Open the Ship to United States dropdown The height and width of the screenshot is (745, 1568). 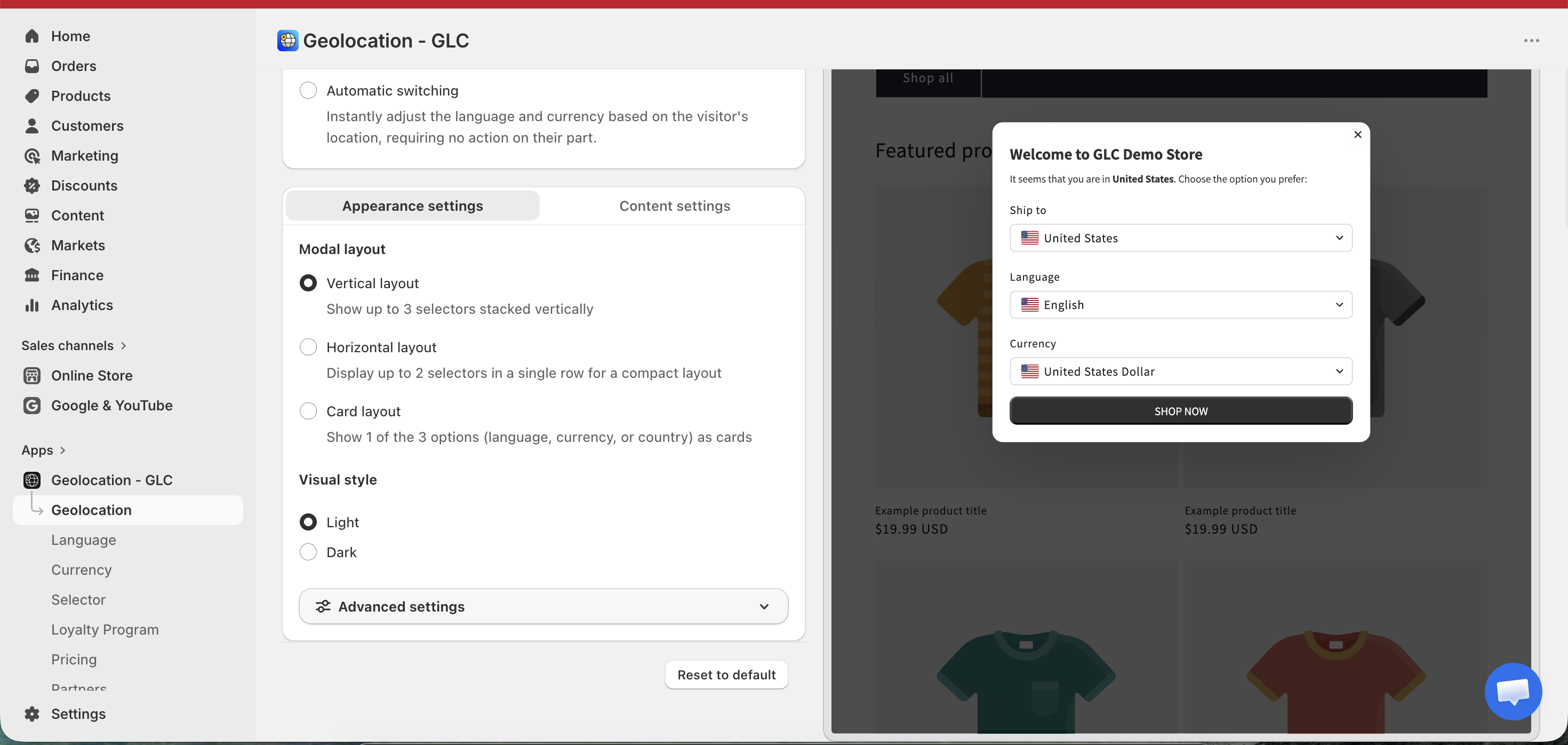(x=1180, y=237)
